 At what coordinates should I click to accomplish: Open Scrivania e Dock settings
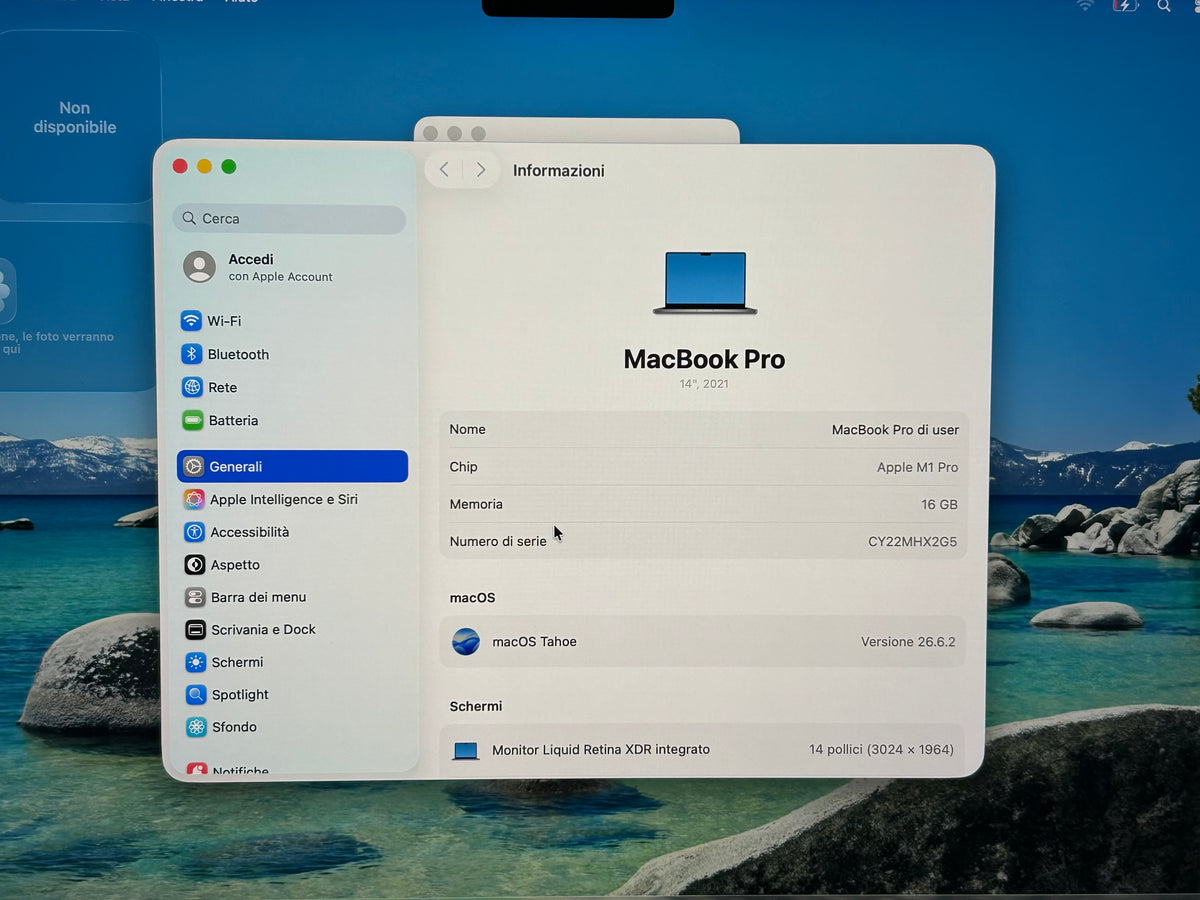click(x=292, y=629)
